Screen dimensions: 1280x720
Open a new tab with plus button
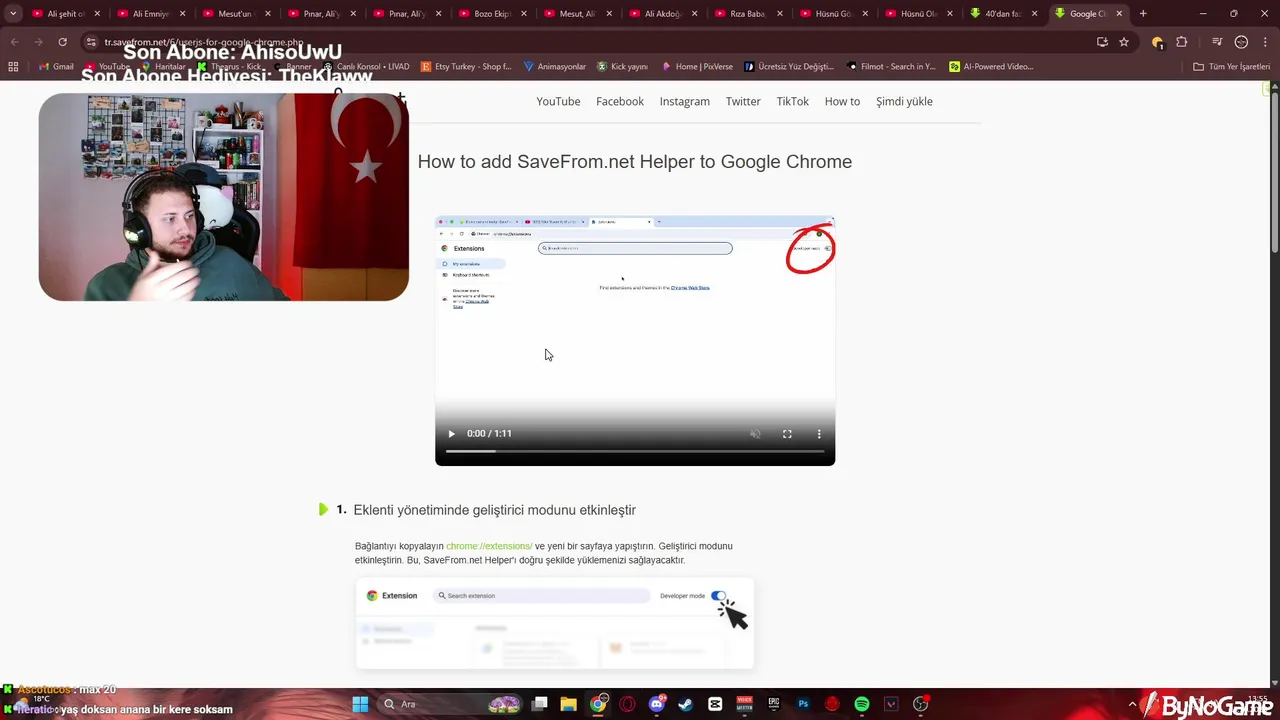[x=1143, y=14]
